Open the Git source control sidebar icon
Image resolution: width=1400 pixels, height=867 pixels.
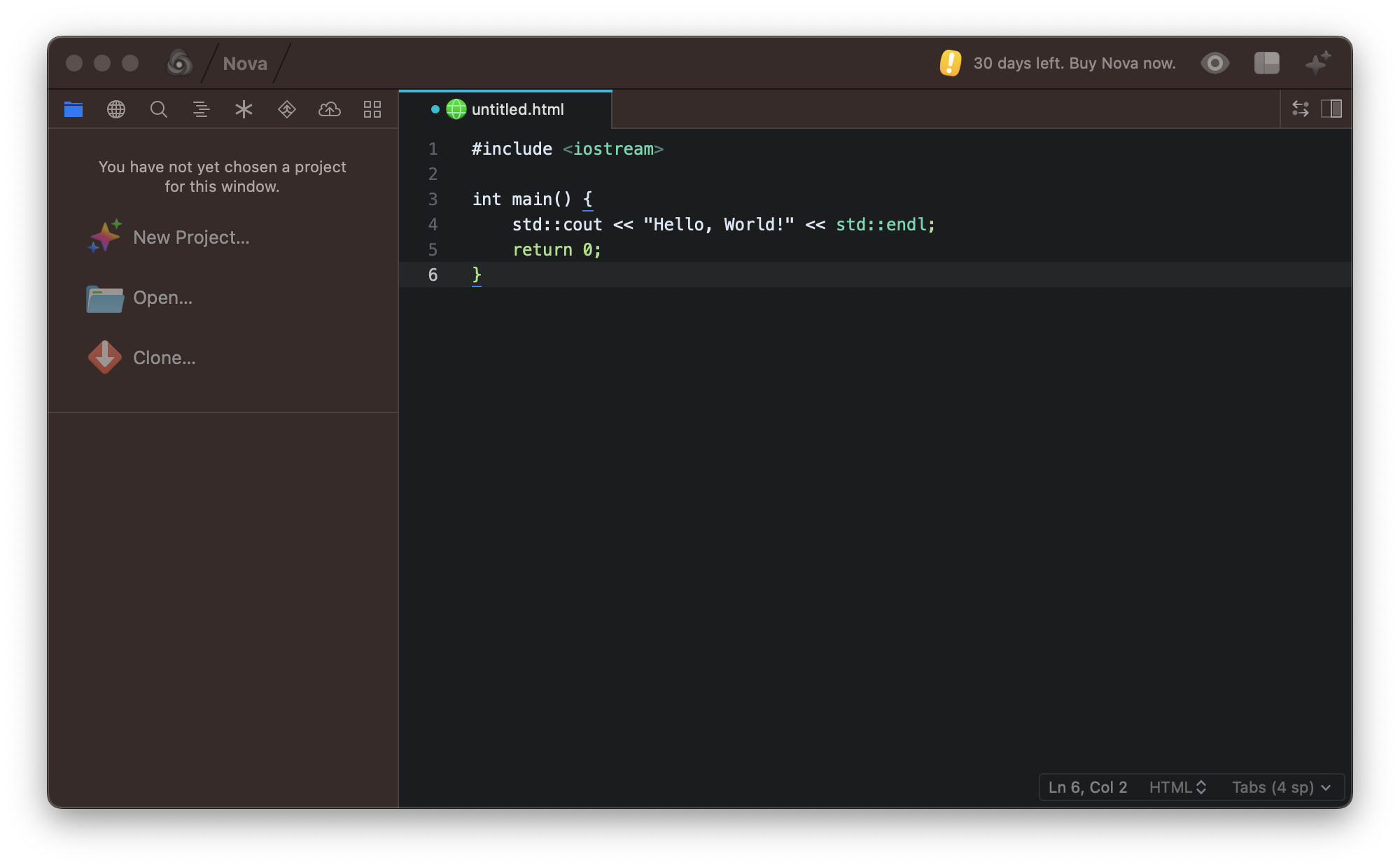point(287,109)
